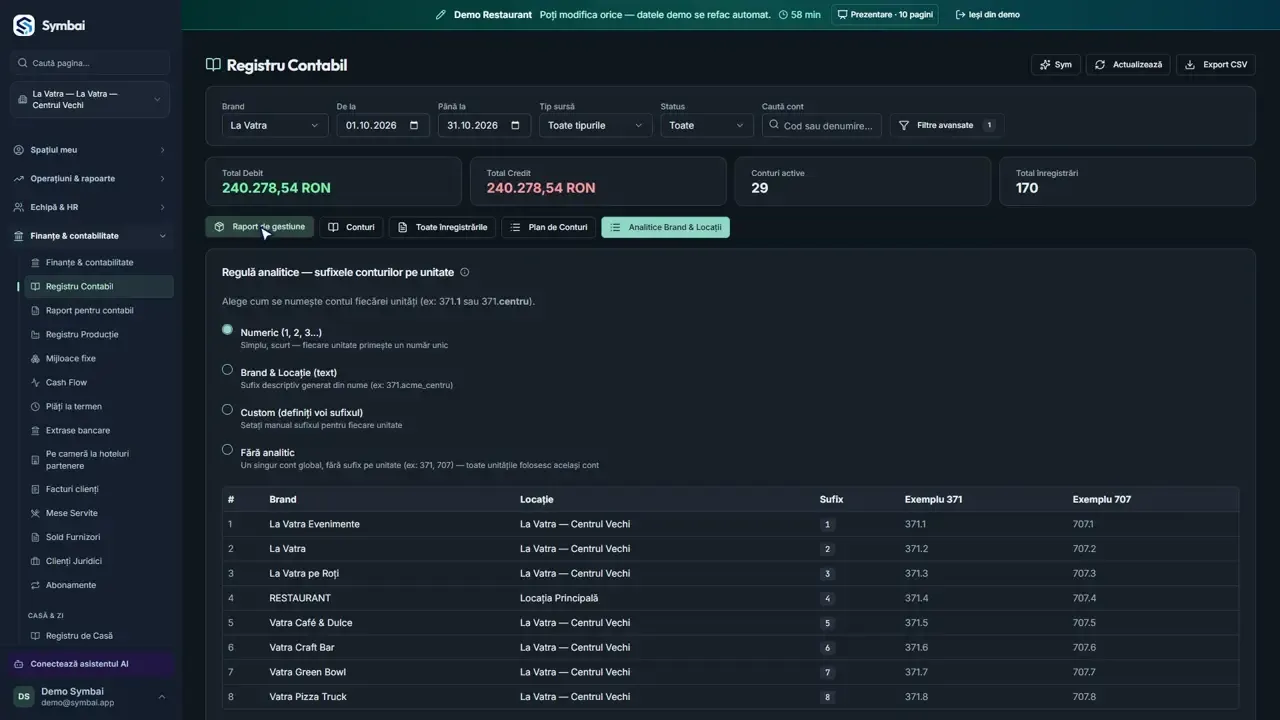Switch to the Toate înregistrările tab
The width and height of the screenshot is (1280, 720).
point(442,227)
